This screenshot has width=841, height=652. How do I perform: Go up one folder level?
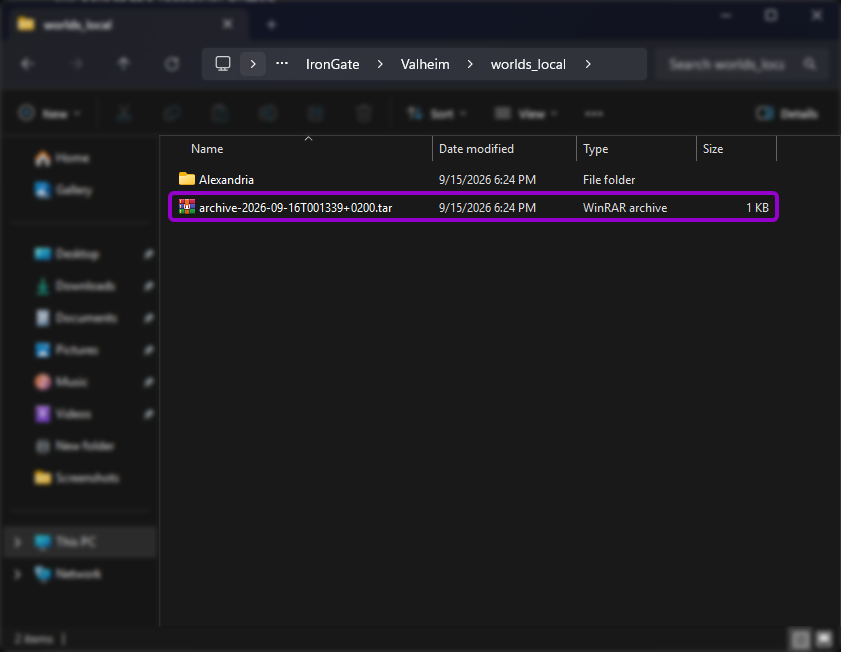pyautogui.click(x=123, y=64)
